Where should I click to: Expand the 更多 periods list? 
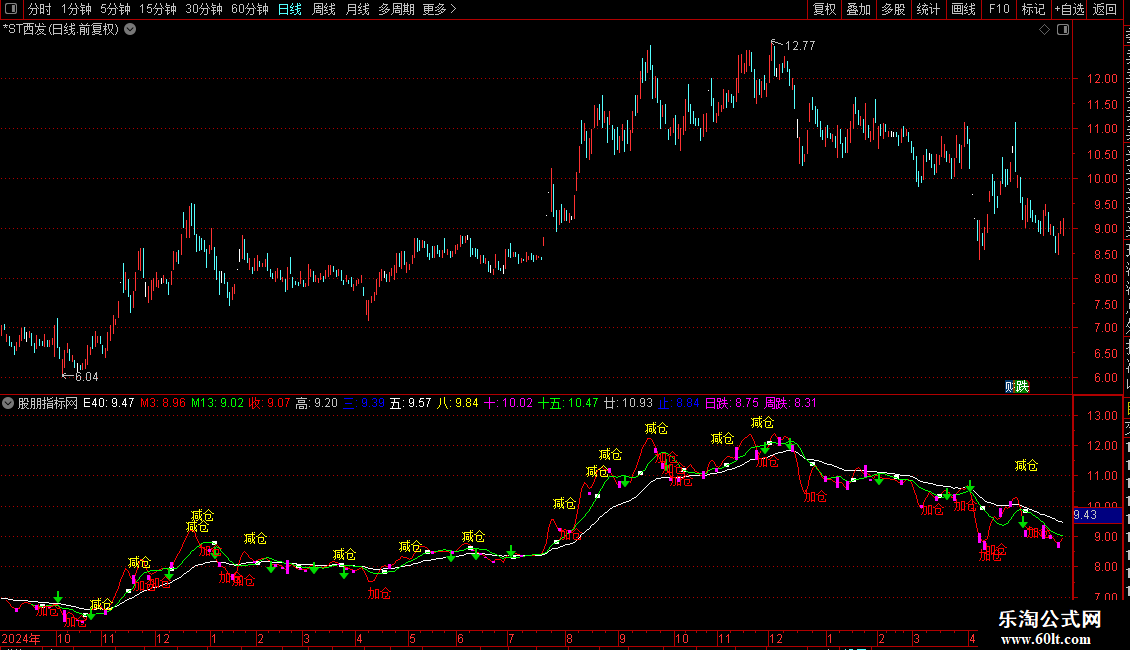[439, 9]
